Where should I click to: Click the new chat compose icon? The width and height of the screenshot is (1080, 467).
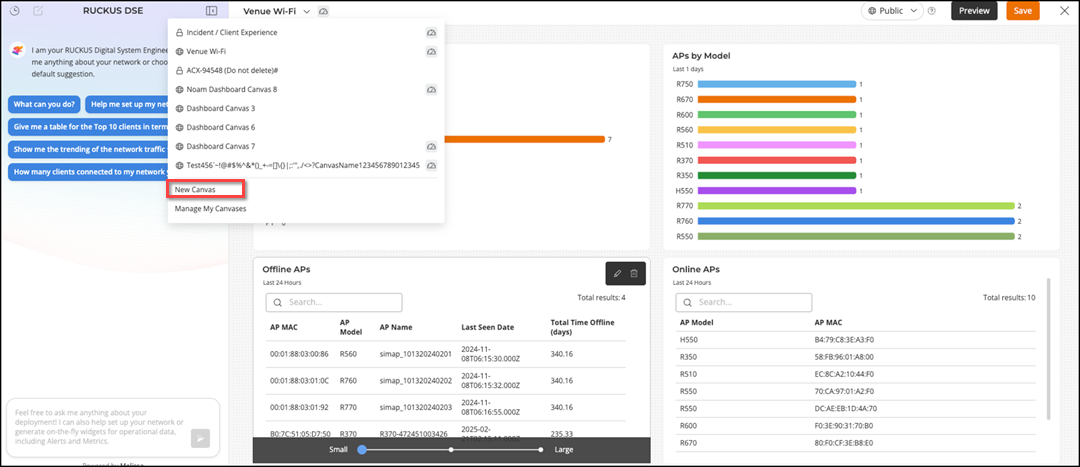38,11
